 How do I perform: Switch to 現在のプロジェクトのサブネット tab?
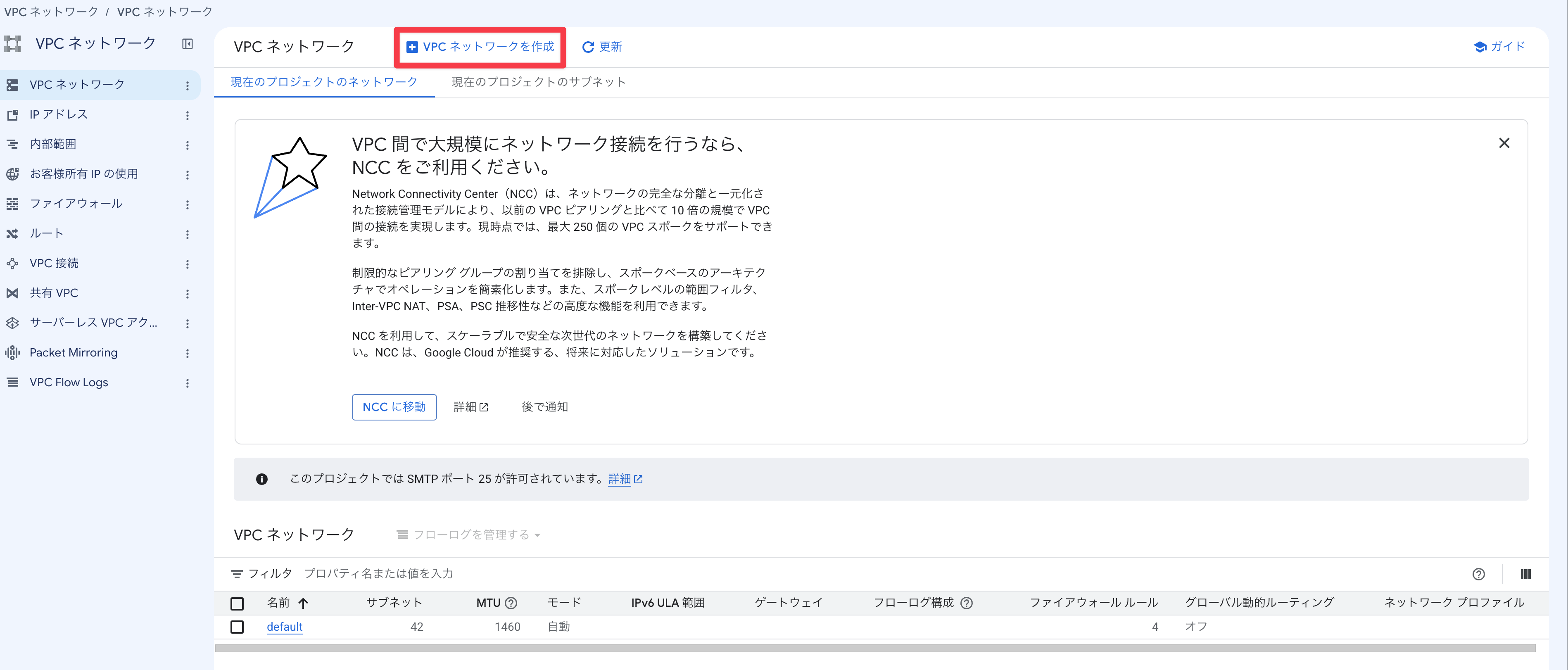click(539, 82)
